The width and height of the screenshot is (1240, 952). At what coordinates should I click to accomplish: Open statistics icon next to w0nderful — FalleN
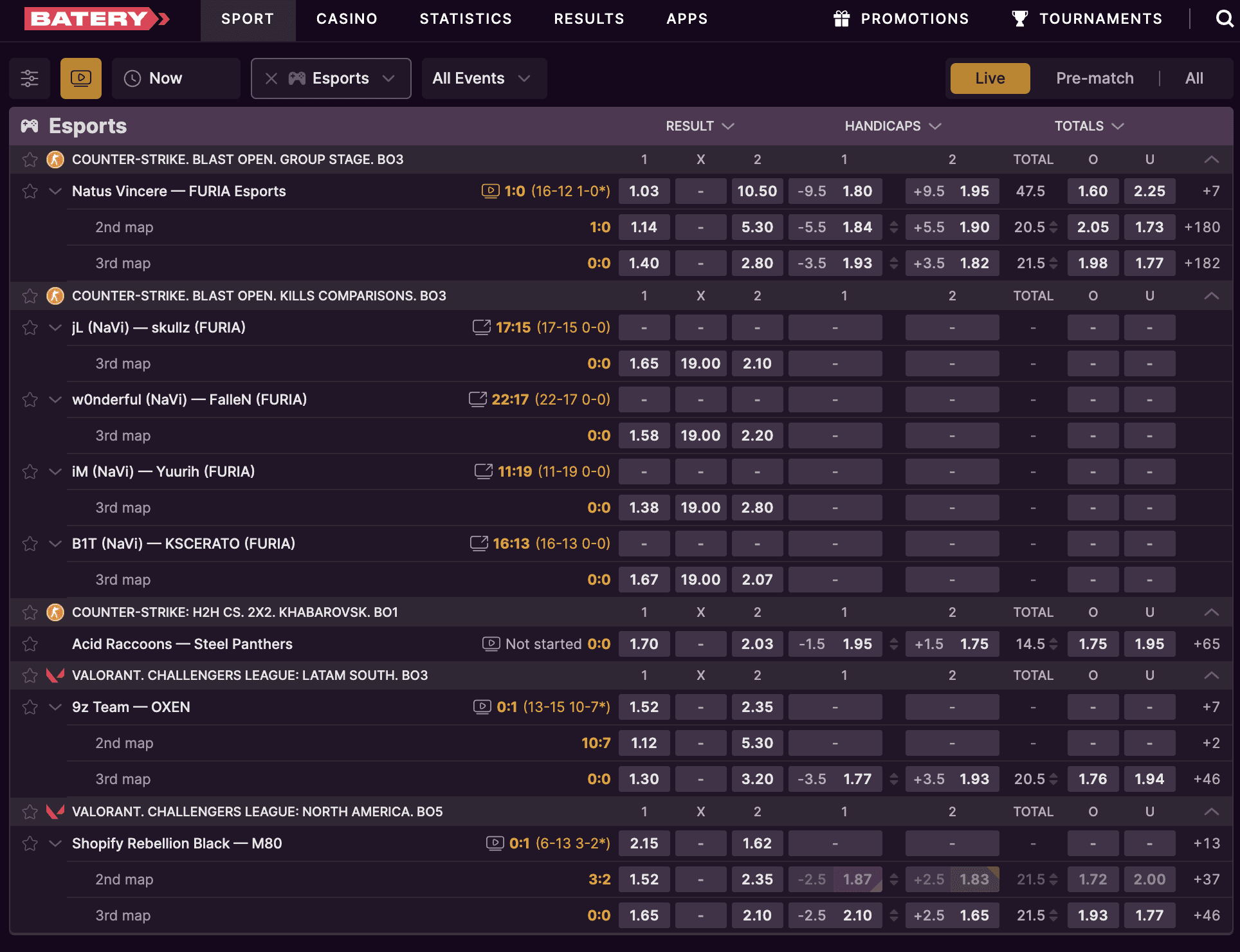click(x=478, y=399)
